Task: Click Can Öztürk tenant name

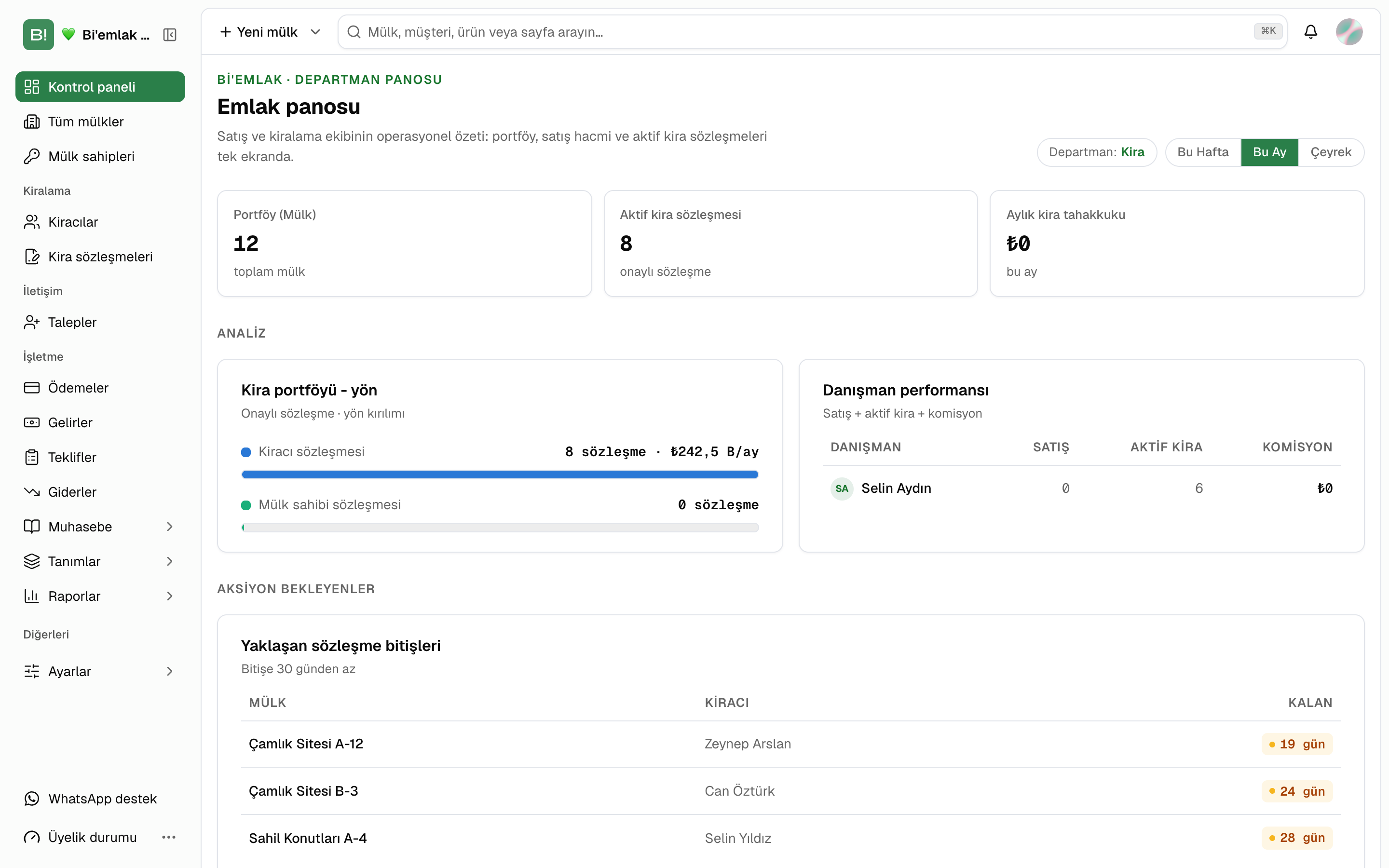Action: coord(739,791)
